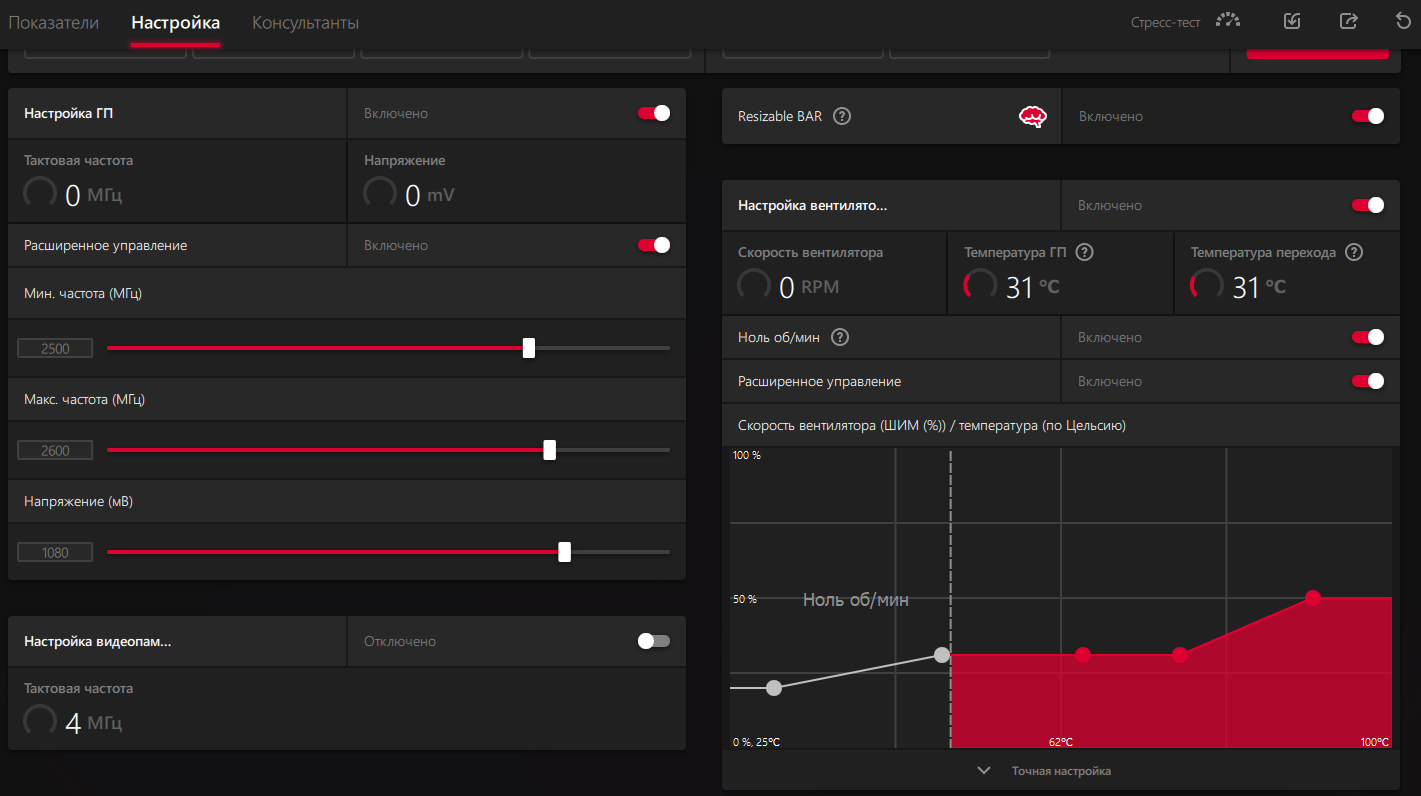This screenshot has height=796, width=1421.
Task: Enable the Настройка видеопамяти toggle
Action: pos(654,641)
